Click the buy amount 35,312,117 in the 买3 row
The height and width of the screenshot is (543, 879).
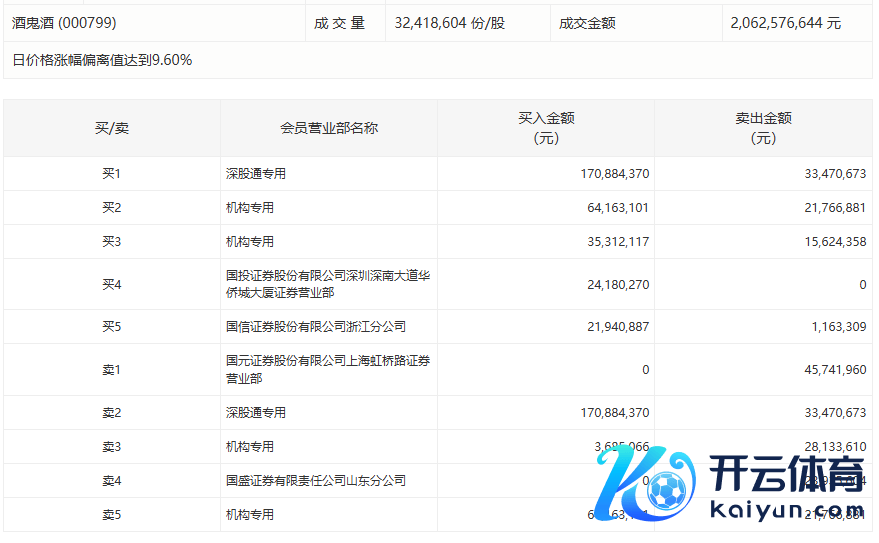(614, 242)
